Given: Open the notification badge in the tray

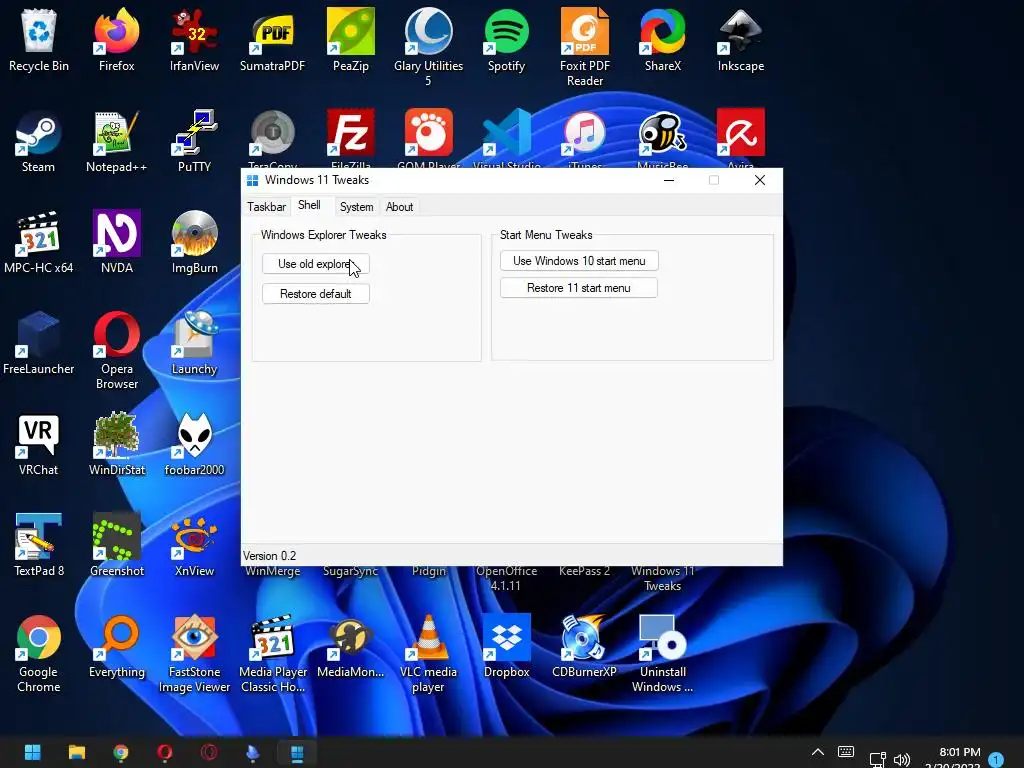Looking at the screenshot, I should (x=996, y=759).
